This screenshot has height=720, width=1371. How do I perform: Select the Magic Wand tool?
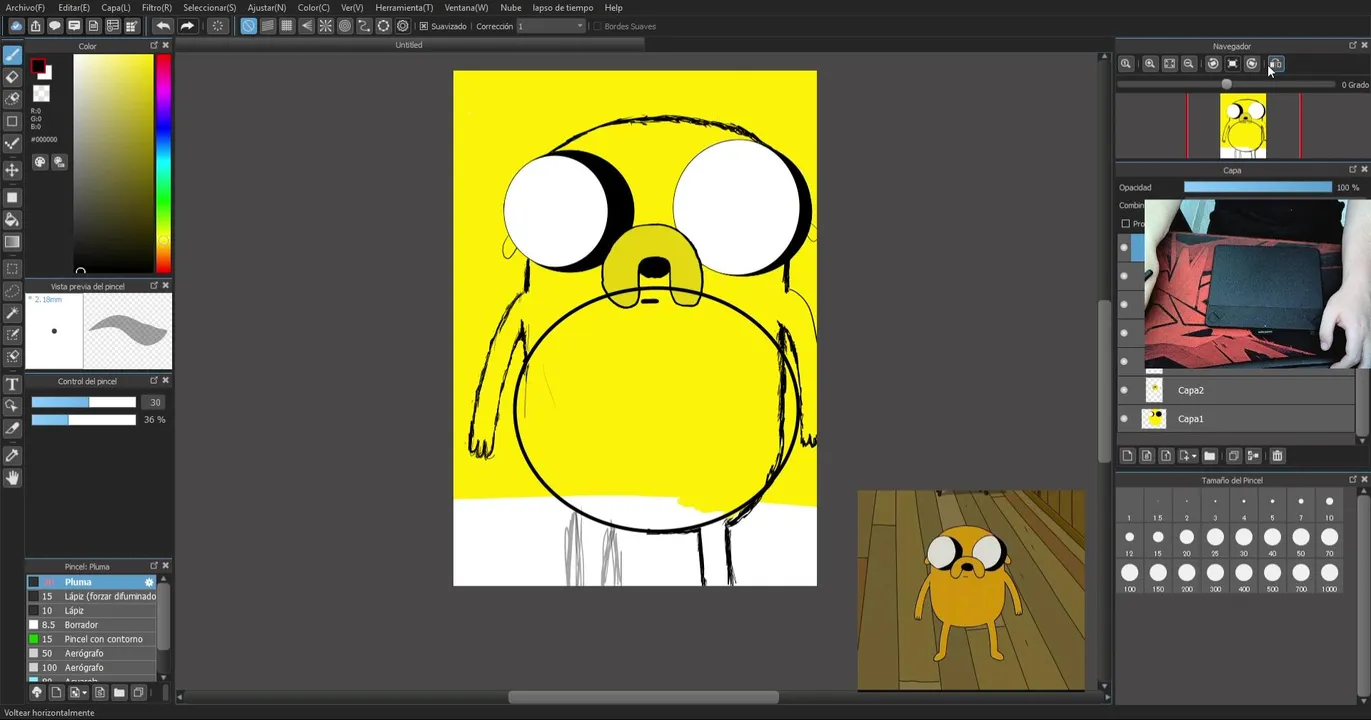[12, 313]
